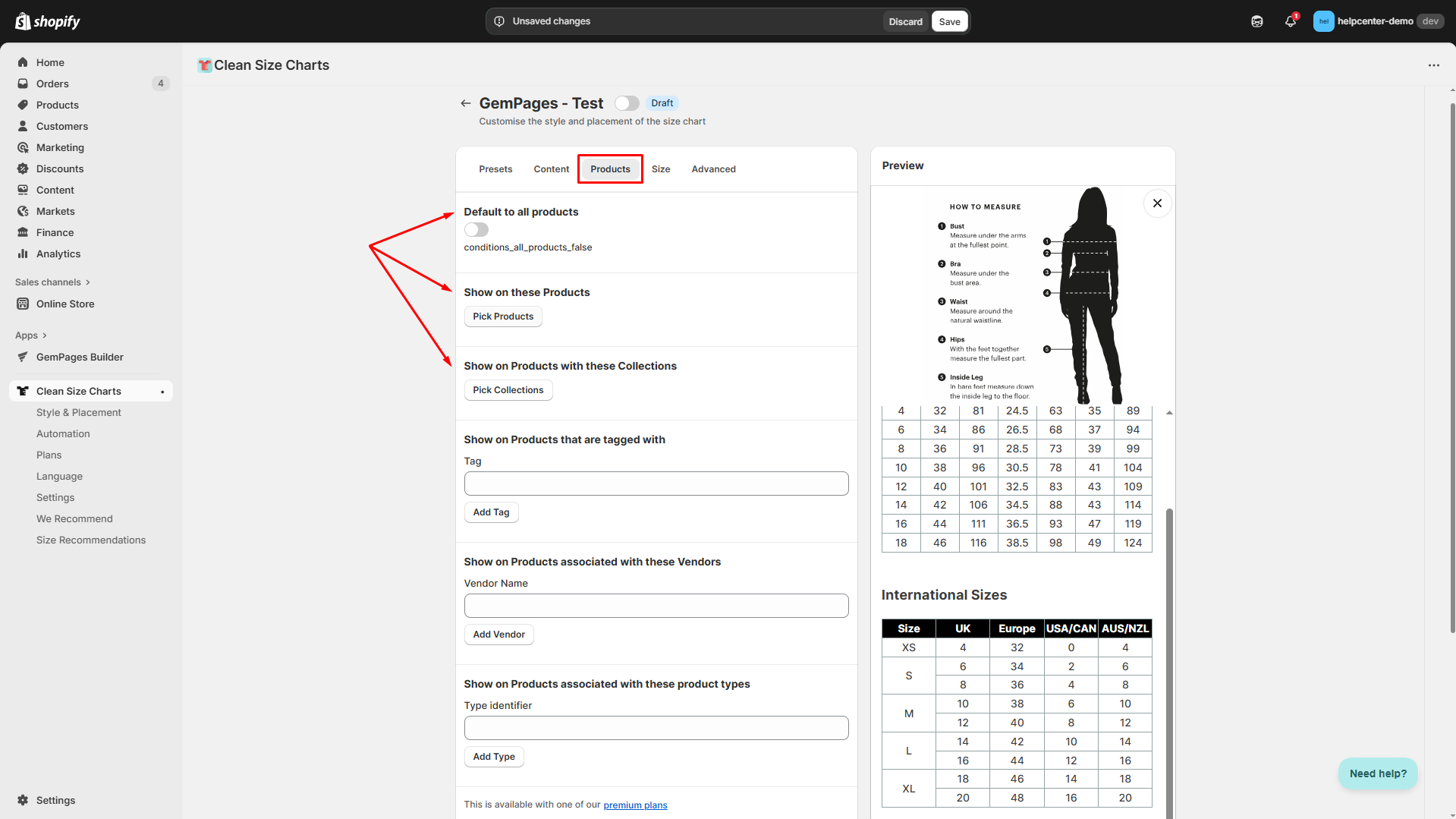1456x819 pixels.
Task: Click the back arrow beside GemPages - Test
Action: pyautogui.click(x=465, y=103)
